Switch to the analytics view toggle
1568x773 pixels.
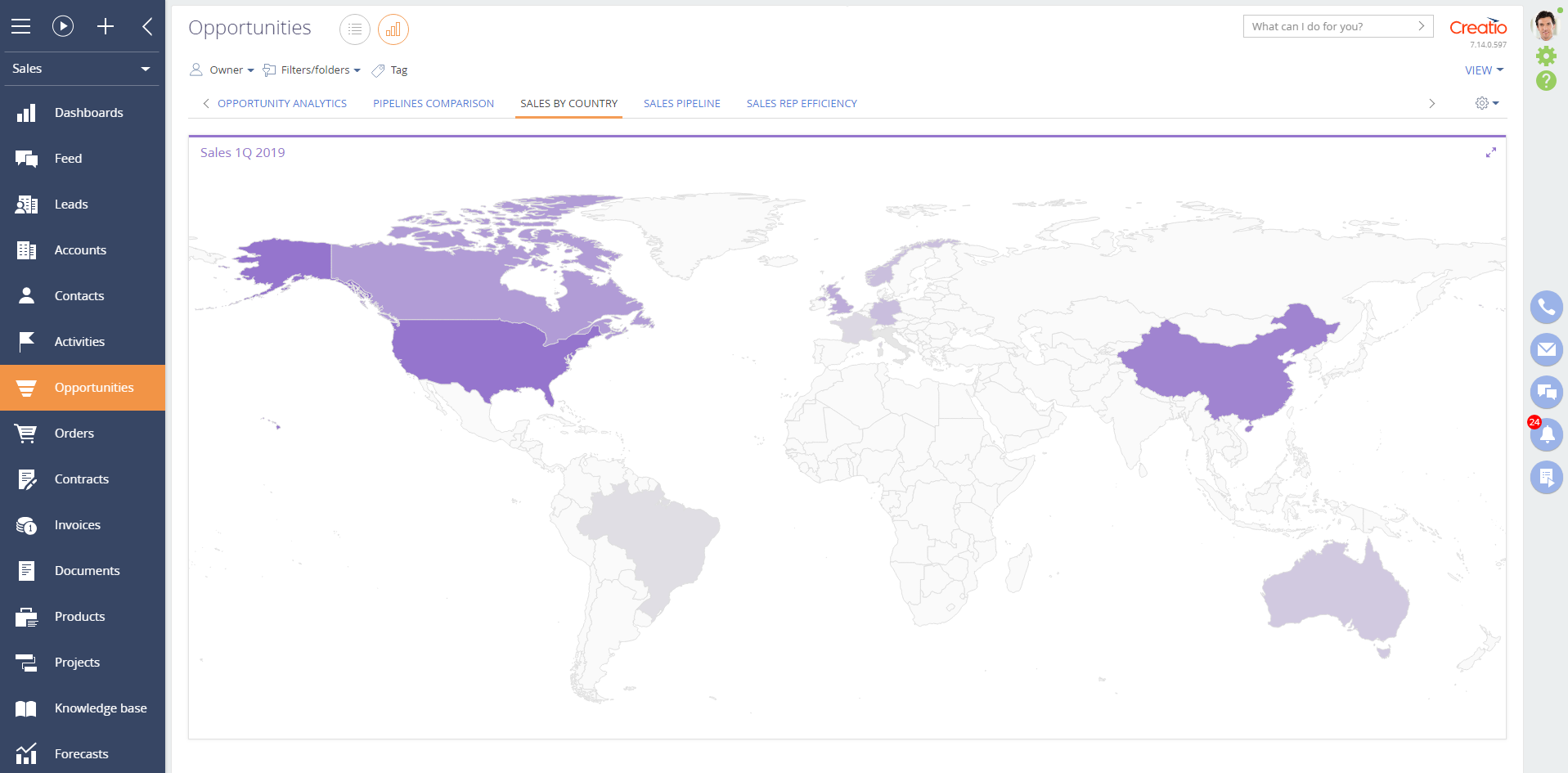(393, 29)
